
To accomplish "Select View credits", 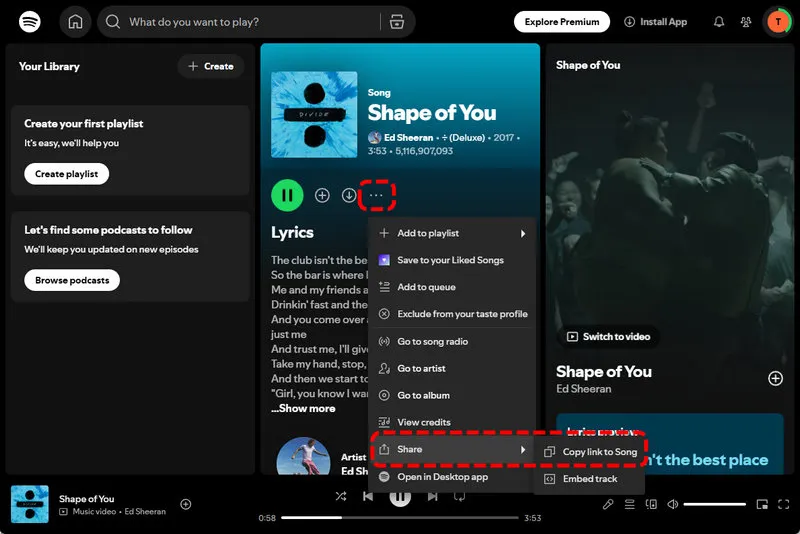I will pyautogui.click(x=452, y=422).
